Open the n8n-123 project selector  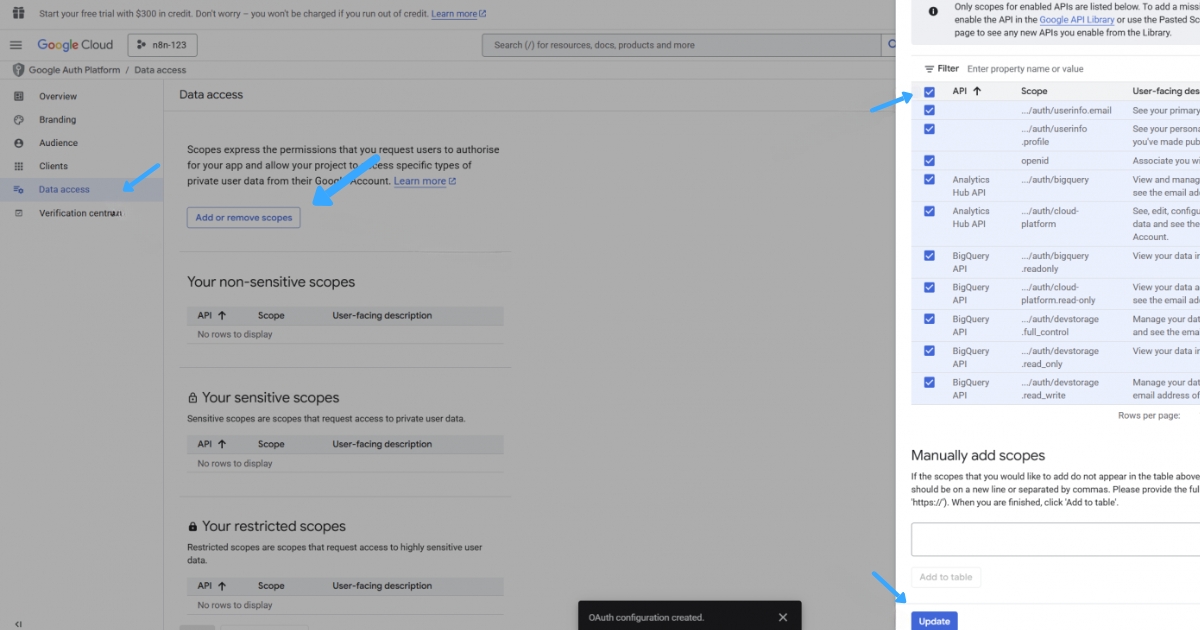tap(162, 44)
